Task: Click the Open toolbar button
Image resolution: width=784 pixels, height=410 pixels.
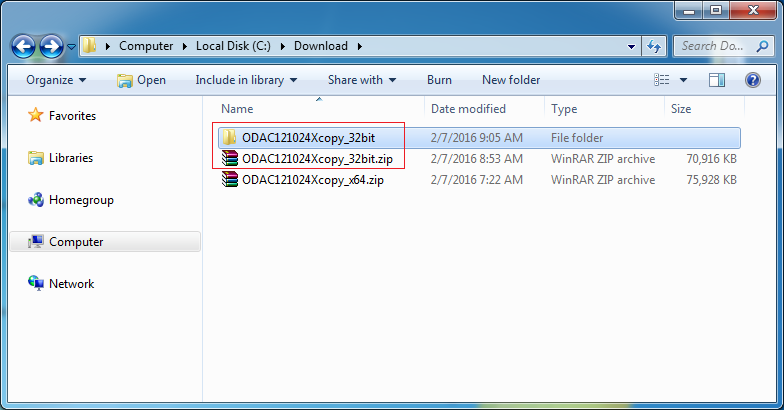Action: pyautogui.click(x=141, y=80)
